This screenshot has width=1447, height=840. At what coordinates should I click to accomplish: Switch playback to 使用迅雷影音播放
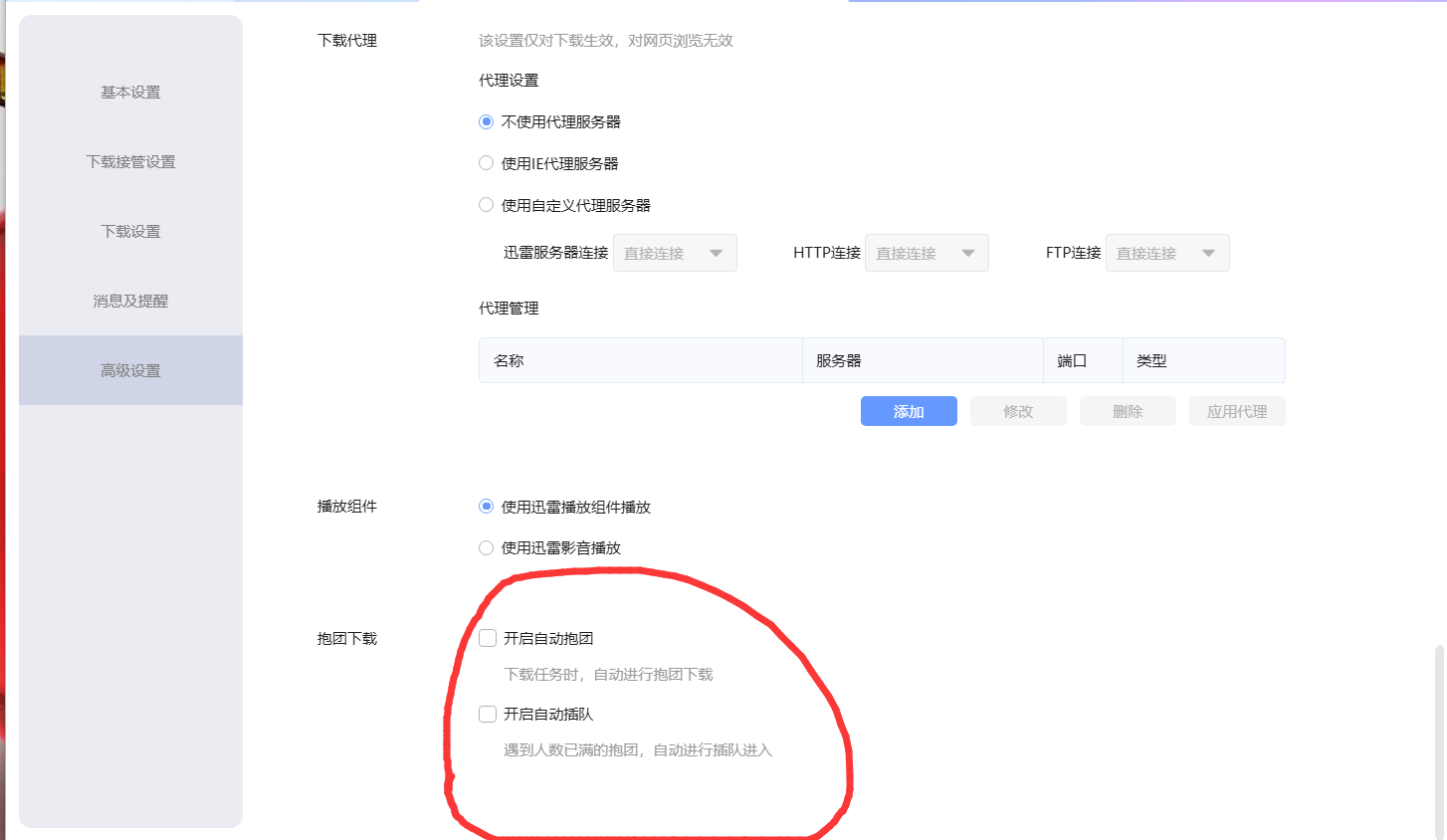click(x=486, y=547)
